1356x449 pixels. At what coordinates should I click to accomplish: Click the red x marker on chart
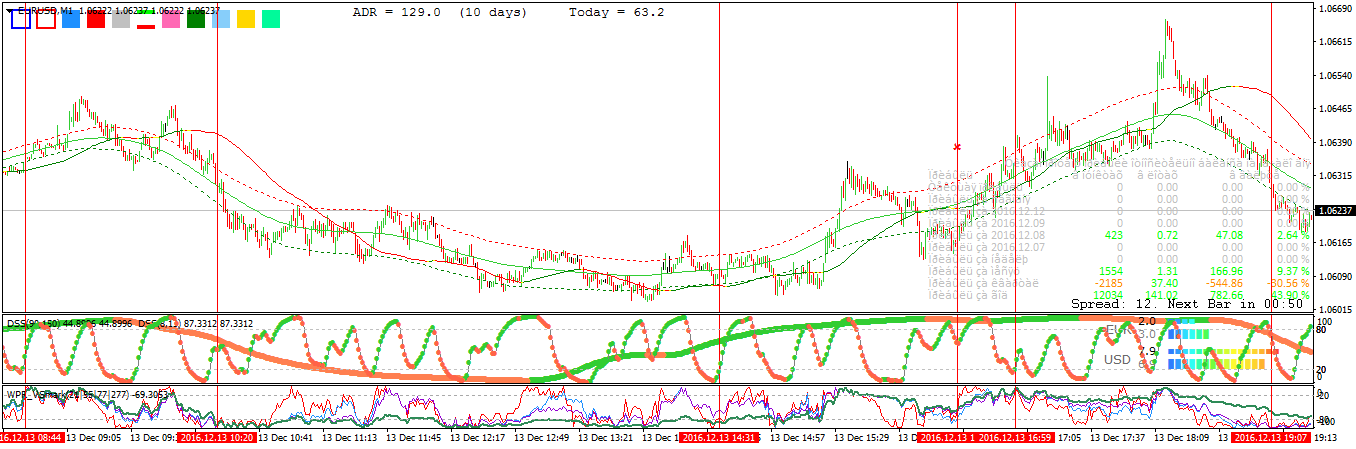957,147
